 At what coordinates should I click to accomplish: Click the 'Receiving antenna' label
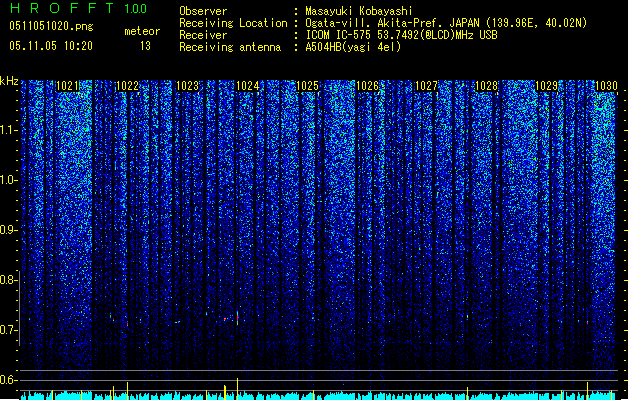pyautogui.click(x=230, y=47)
